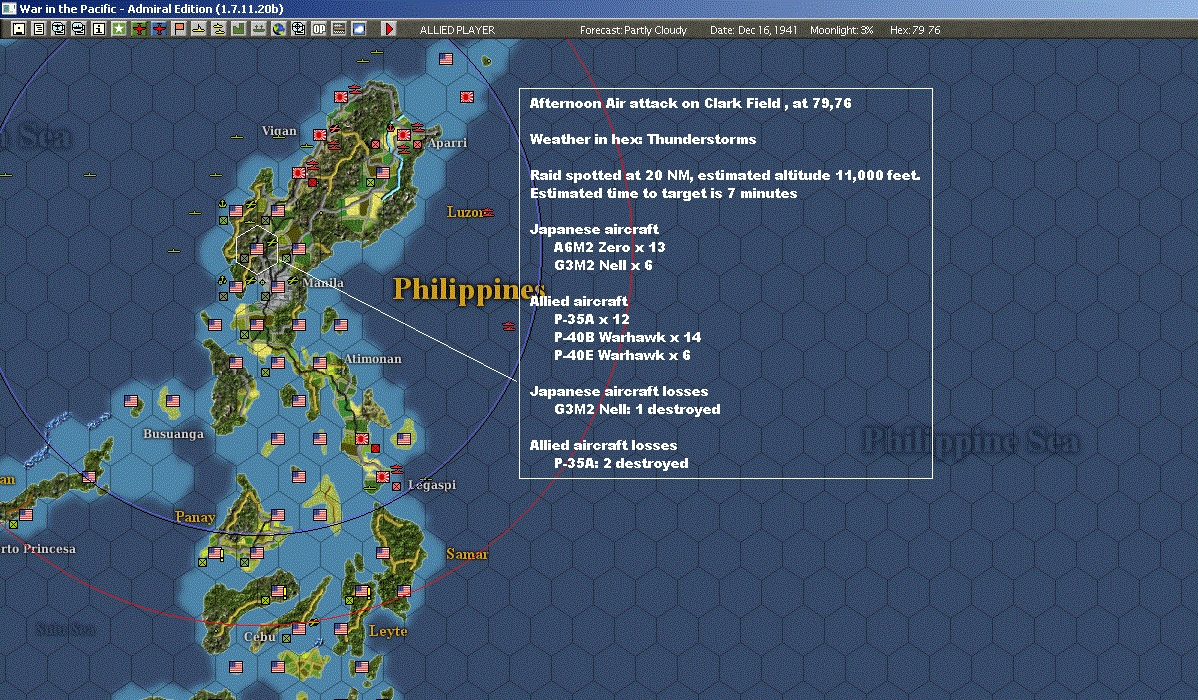1198x700 pixels.
Task: Click 'G3M2 Nell x 6' report line
Action: [x=603, y=265]
